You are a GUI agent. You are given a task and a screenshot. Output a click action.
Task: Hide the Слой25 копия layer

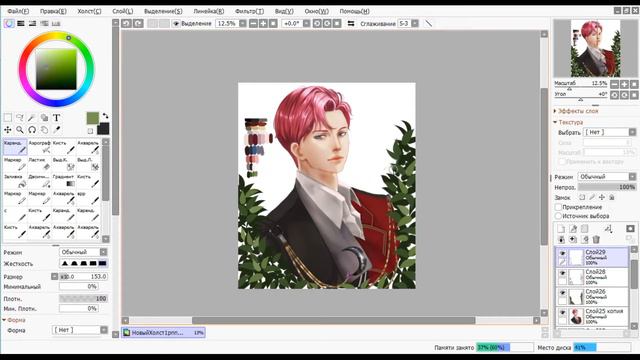(x=562, y=312)
